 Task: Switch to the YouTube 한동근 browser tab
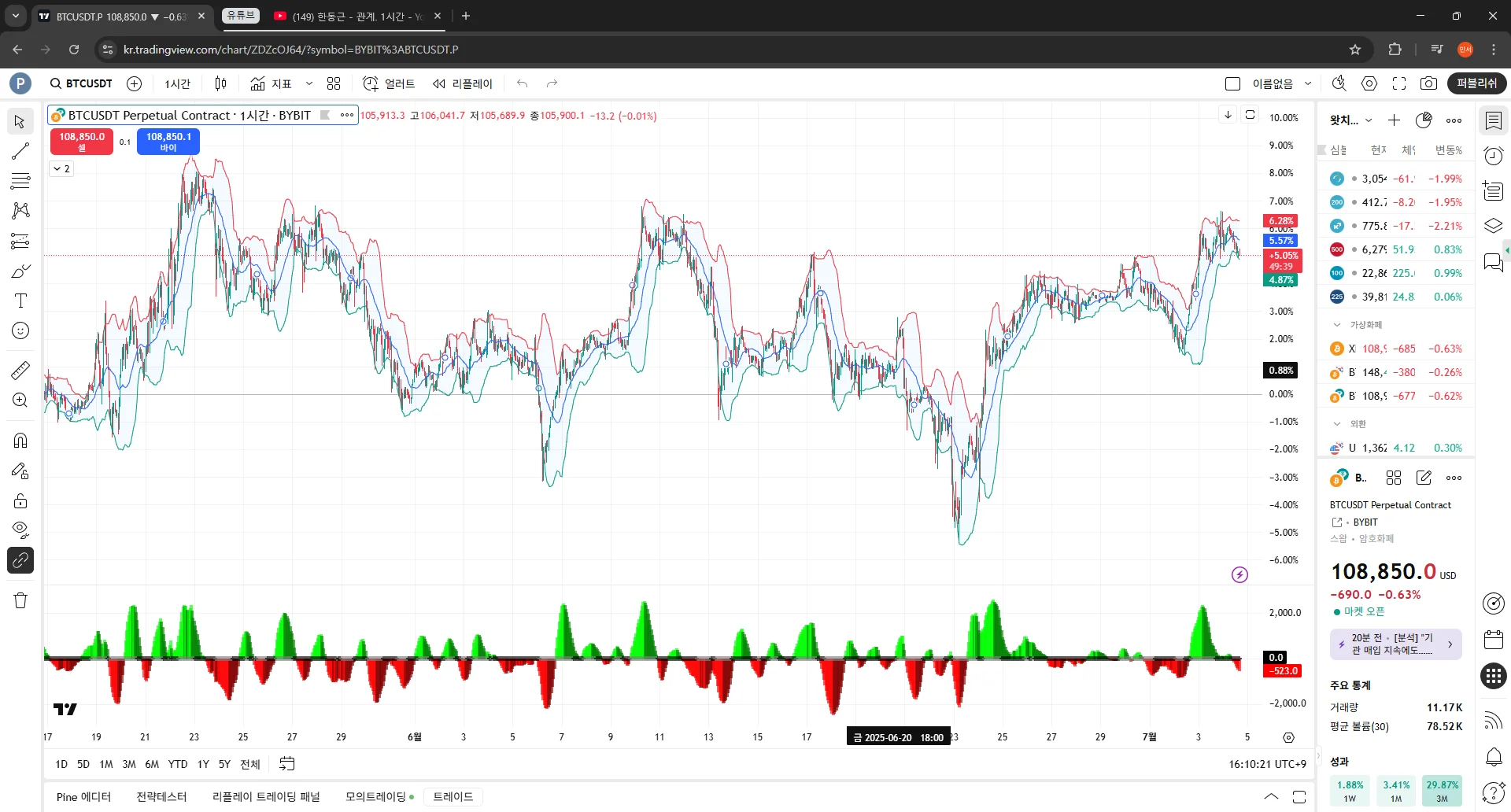(x=357, y=16)
